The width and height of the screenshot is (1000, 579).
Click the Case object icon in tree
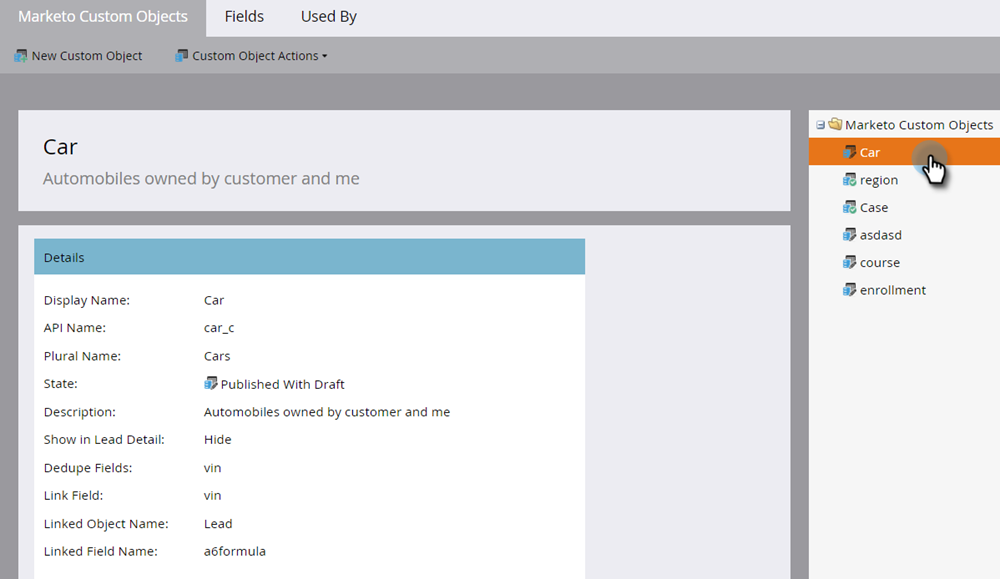(849, 207)
